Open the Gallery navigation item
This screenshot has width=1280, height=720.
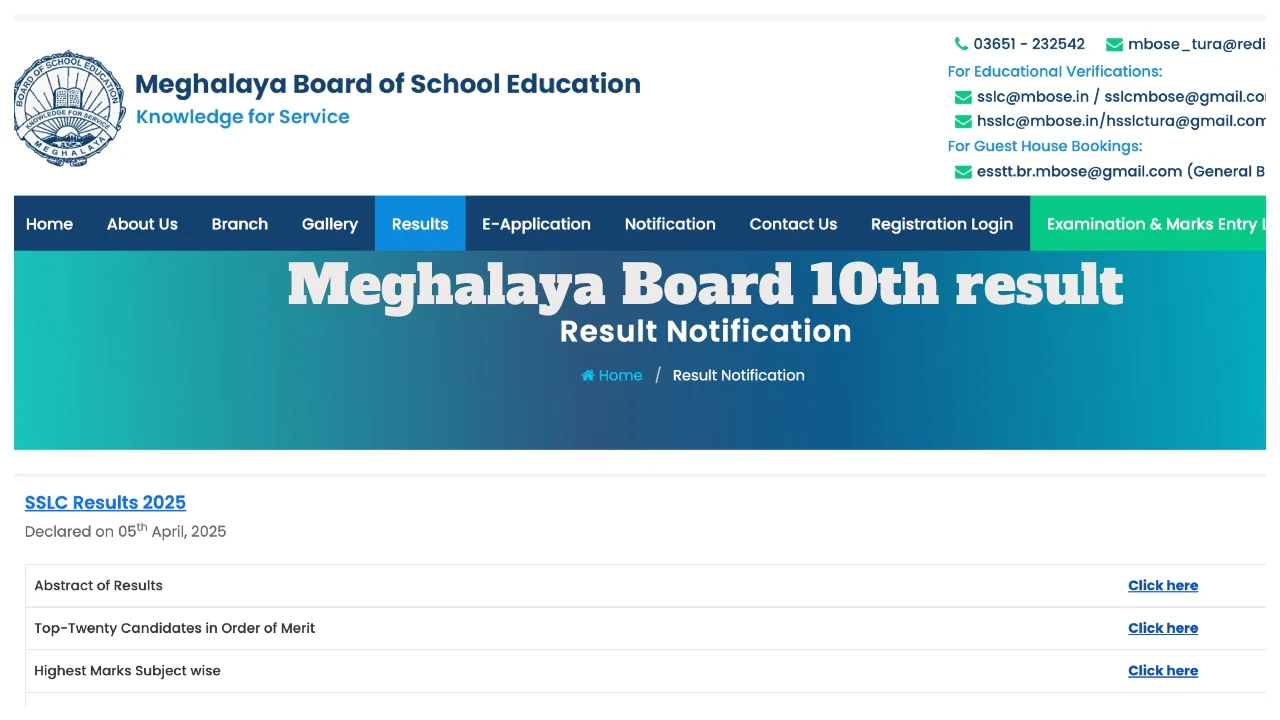point(330,224)
